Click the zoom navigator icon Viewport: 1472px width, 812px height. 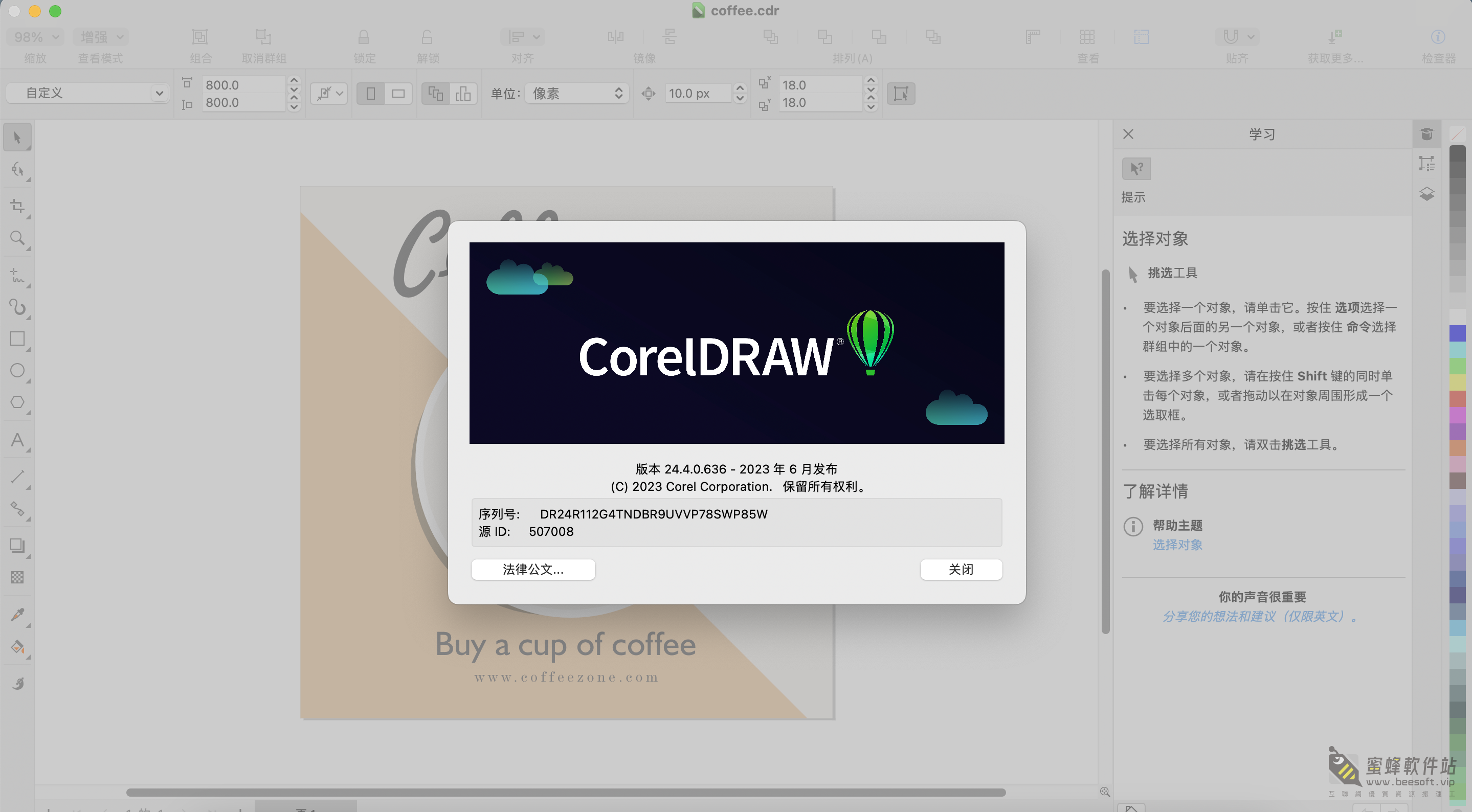[1105, 792]
